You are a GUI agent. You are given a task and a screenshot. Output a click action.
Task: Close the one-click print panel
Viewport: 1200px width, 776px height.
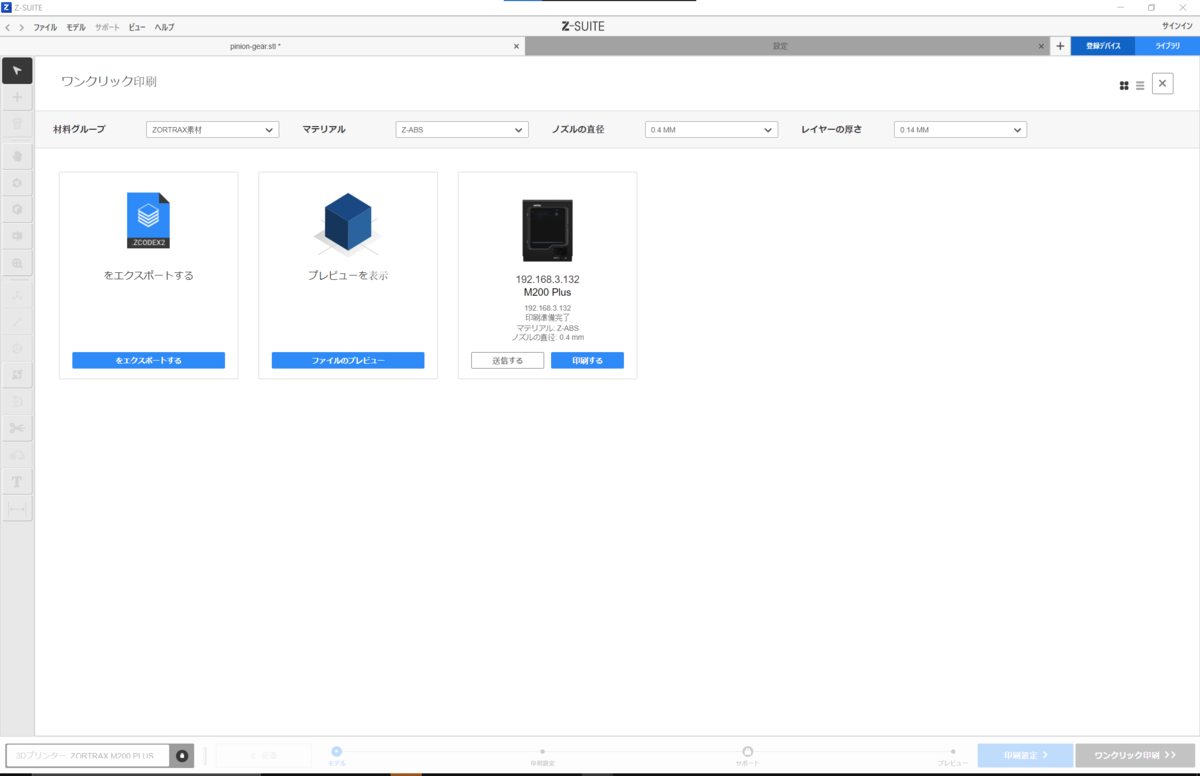coord(1162,84)
